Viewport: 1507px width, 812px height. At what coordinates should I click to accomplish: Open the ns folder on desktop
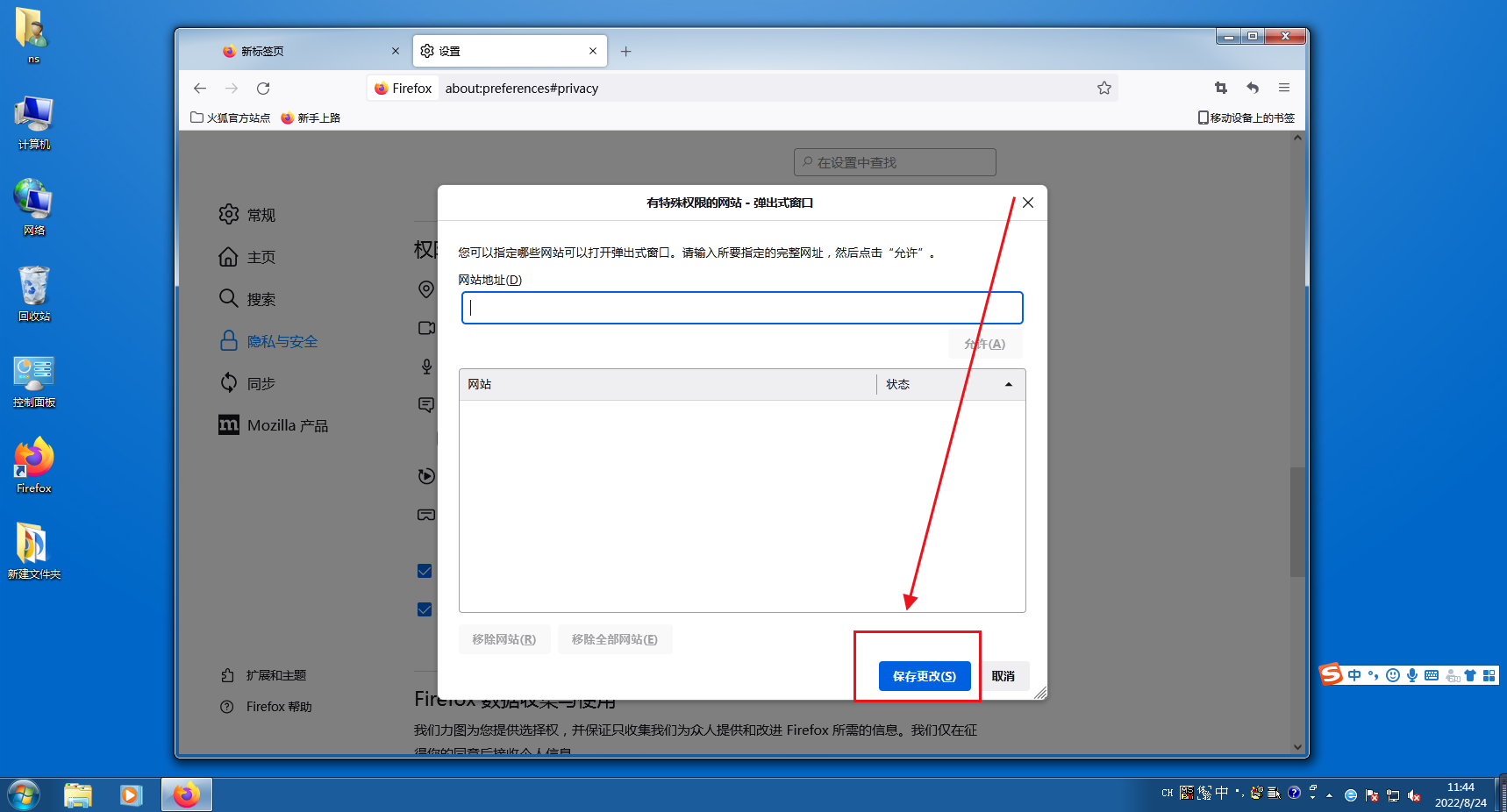(33, 36)
